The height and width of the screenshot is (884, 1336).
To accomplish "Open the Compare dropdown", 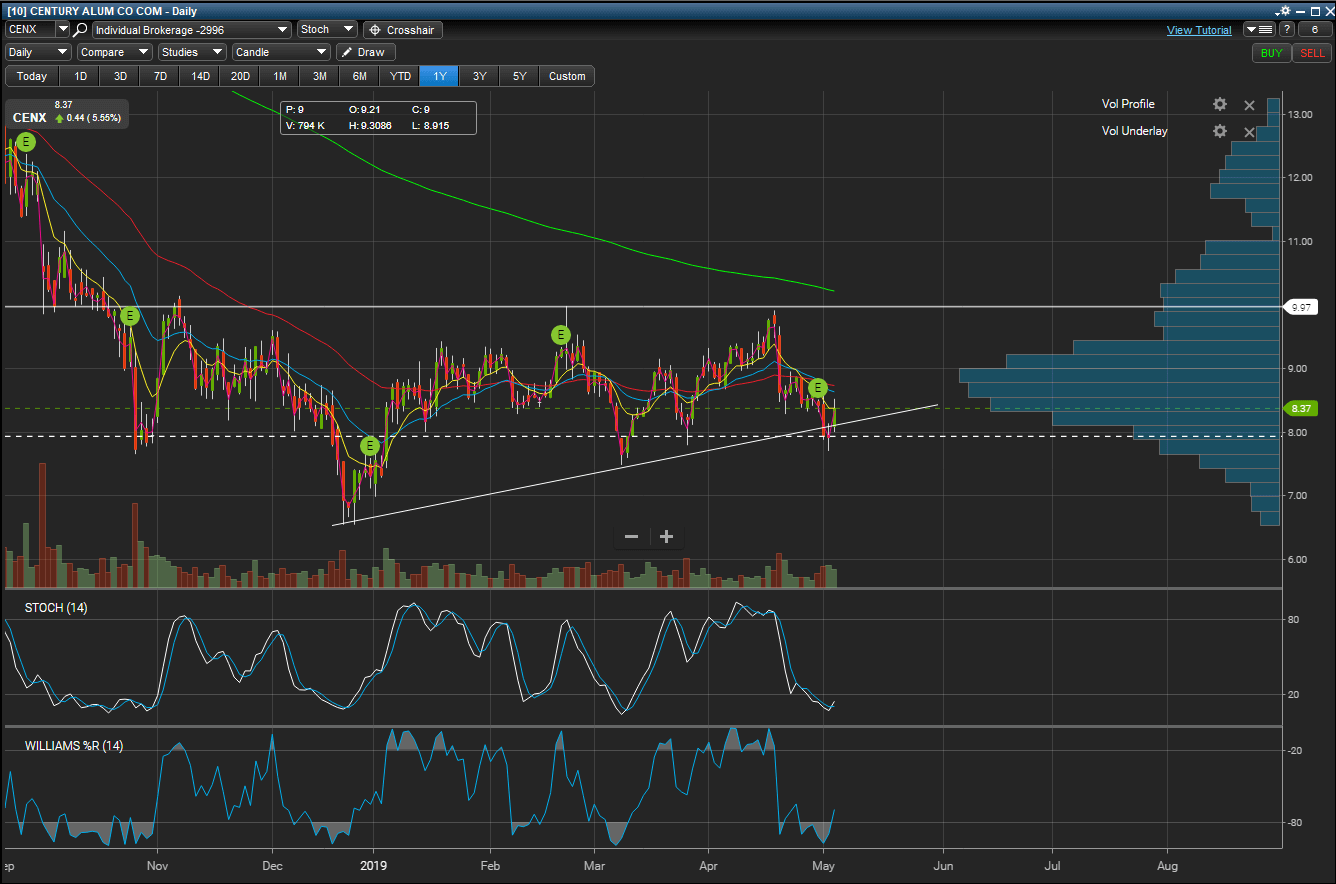I will point(114,52).
